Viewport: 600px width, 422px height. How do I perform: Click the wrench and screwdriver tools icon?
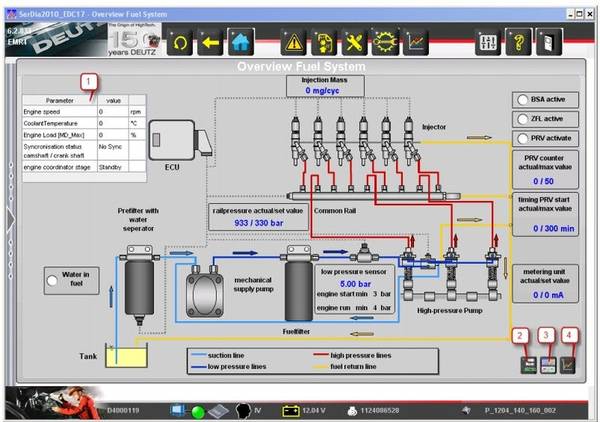pos(354,41)
